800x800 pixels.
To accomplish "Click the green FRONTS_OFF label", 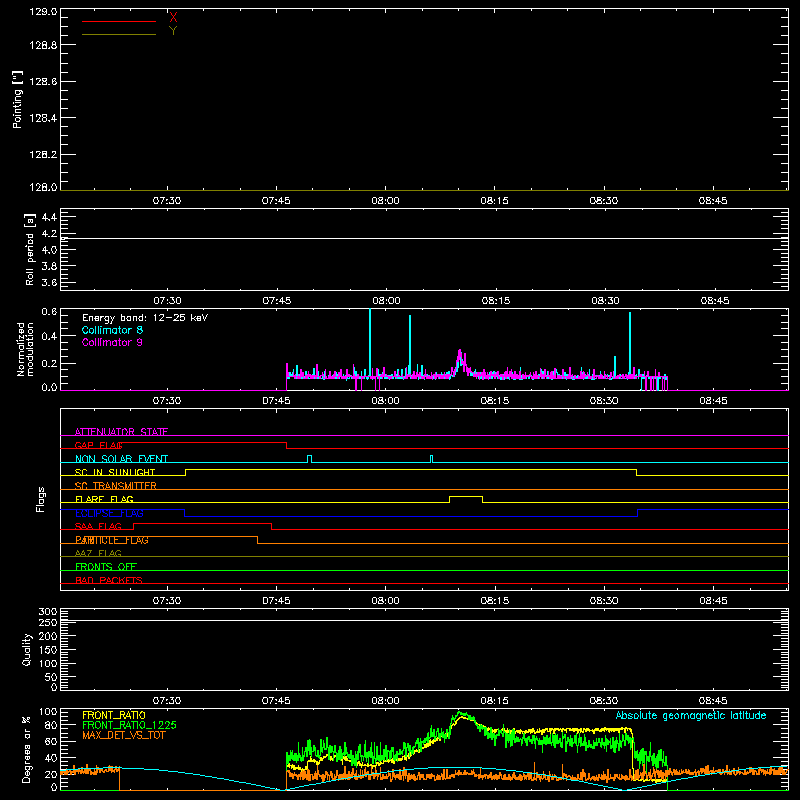I will [x=106, y=567].
